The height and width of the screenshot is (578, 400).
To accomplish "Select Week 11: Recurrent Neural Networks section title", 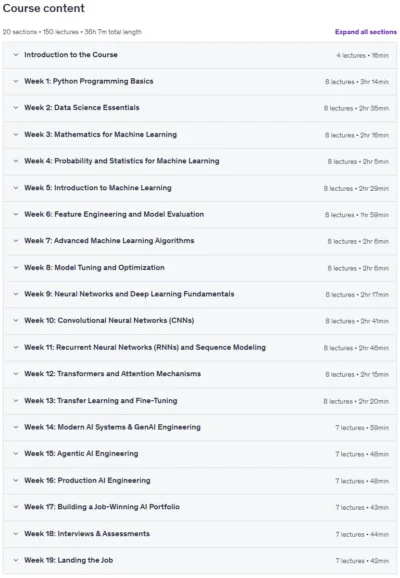I will [145, 347].
